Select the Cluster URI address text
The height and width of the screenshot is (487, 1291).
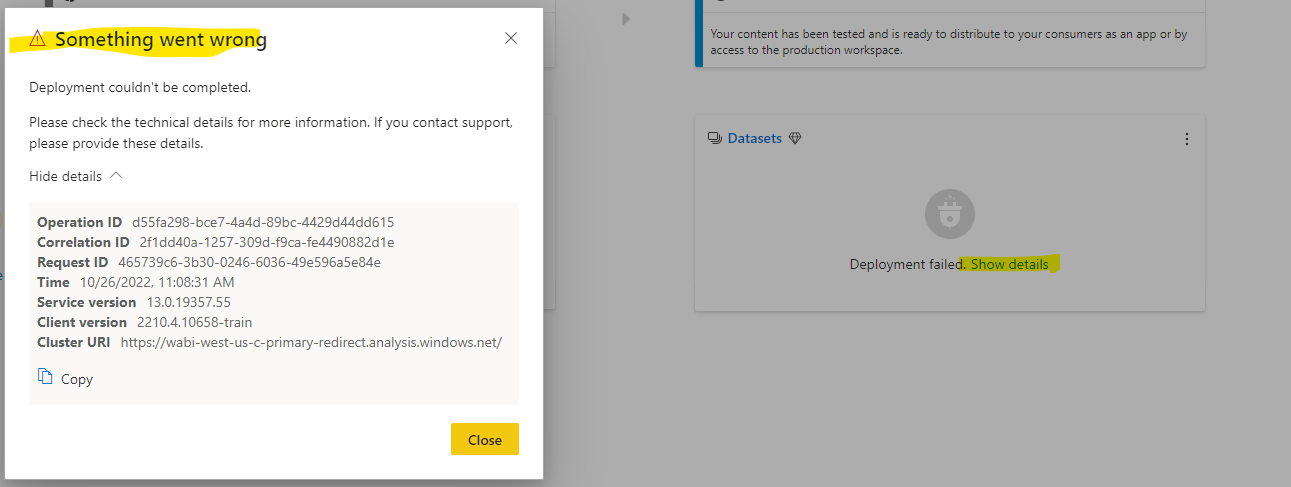coord(311,342)
